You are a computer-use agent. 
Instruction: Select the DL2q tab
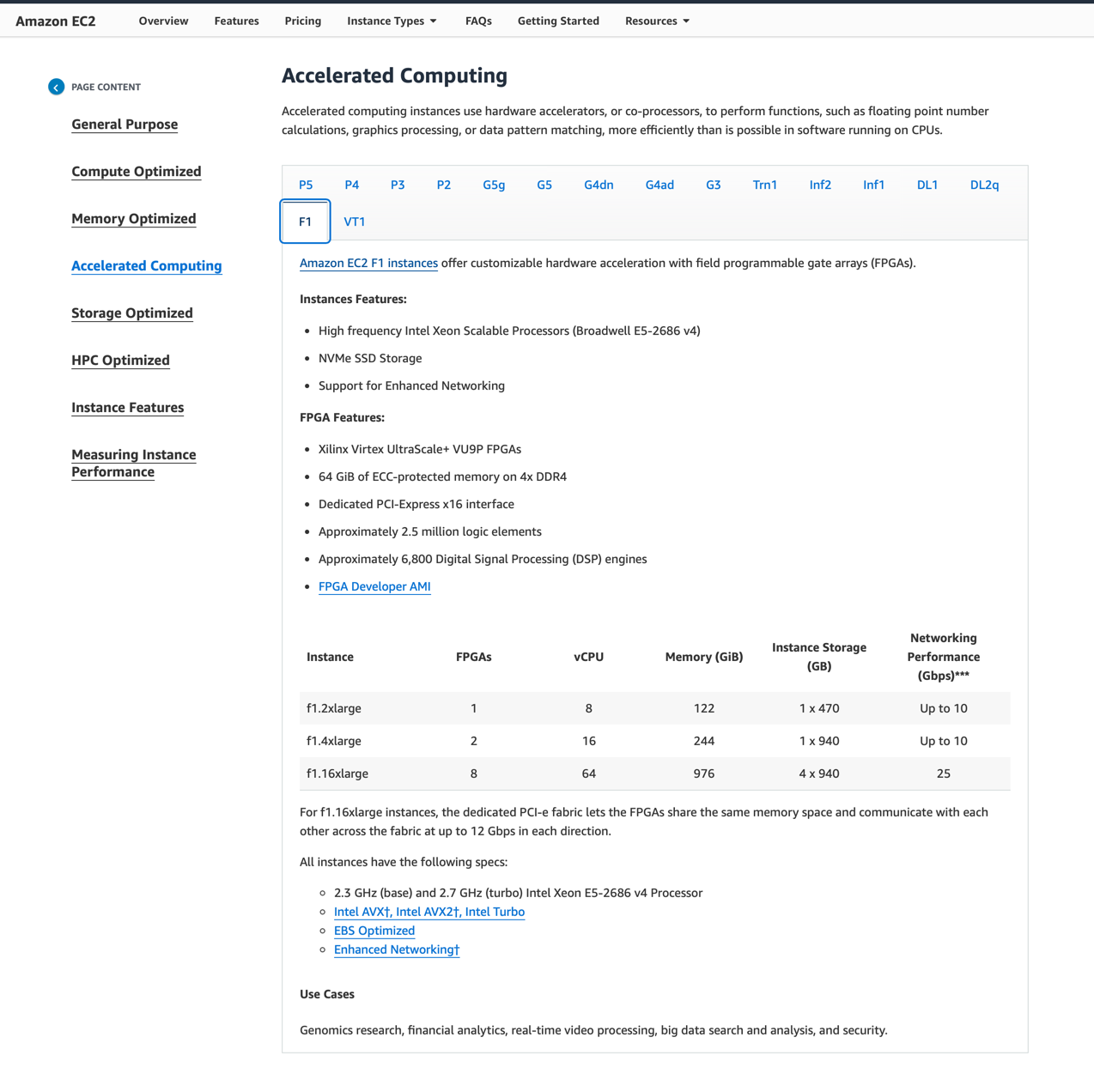coord(984,185)
